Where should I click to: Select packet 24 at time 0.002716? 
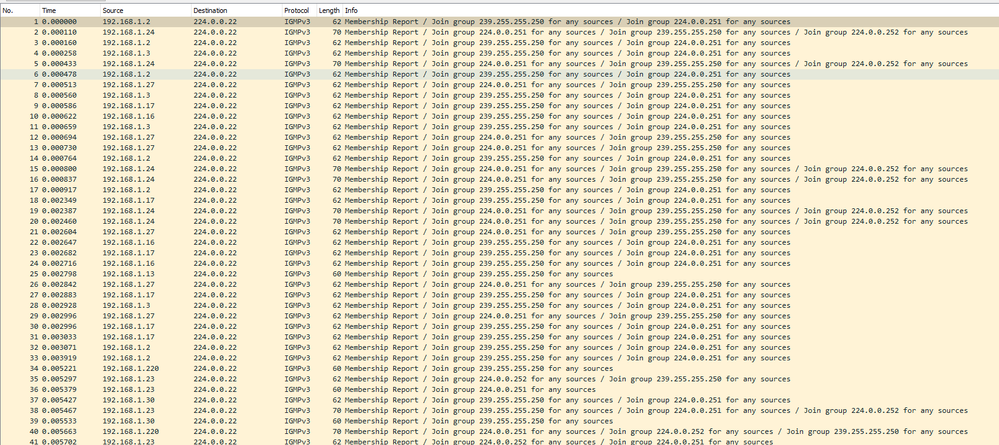click(x=500, y=263)
